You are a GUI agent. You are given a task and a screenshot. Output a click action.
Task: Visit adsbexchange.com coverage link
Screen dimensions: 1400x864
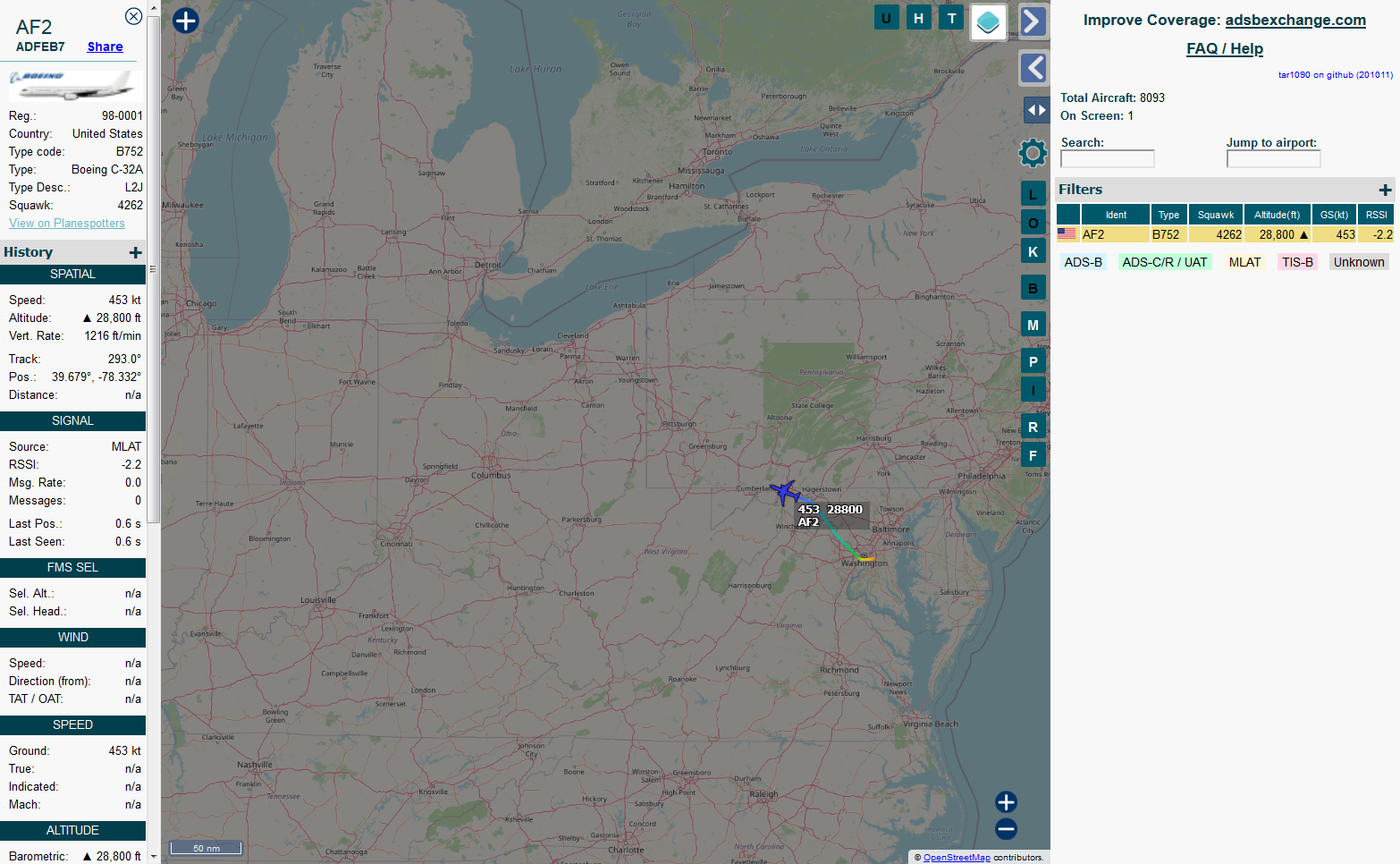(x=1295, y=20)
